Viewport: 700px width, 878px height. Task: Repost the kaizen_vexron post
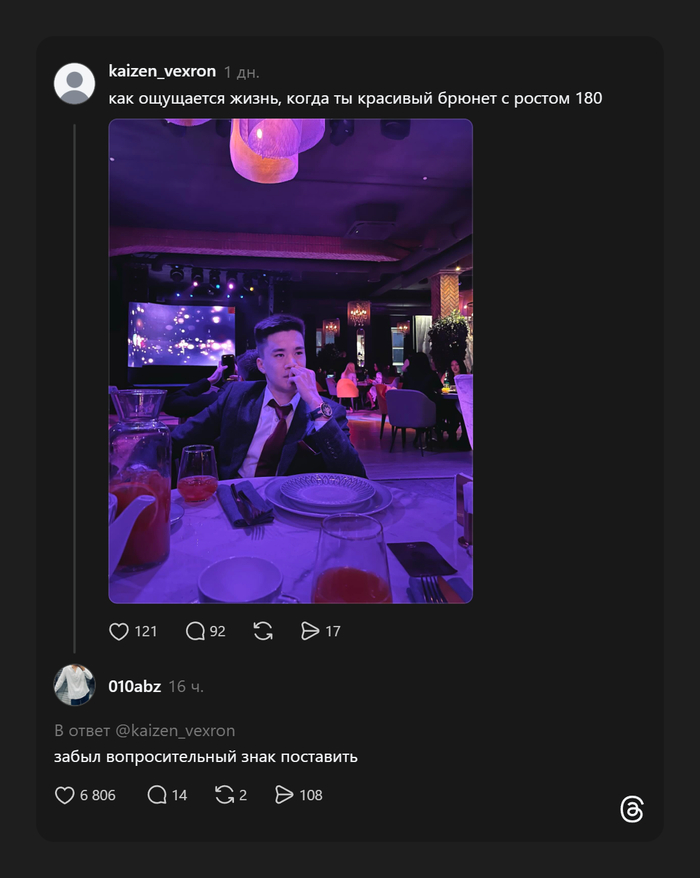tap(263, 631)
